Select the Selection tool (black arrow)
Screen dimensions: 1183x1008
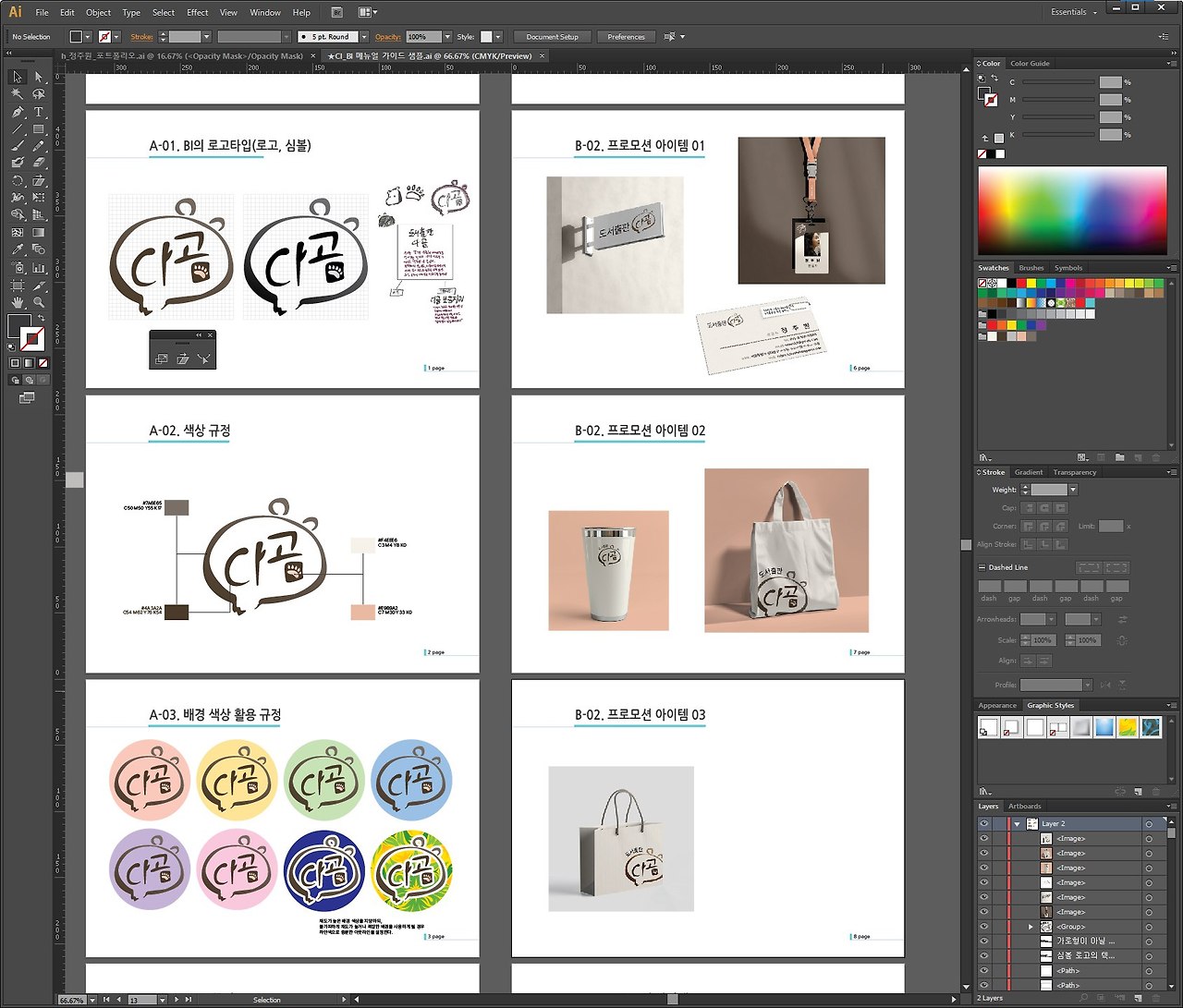pos(17,77)
